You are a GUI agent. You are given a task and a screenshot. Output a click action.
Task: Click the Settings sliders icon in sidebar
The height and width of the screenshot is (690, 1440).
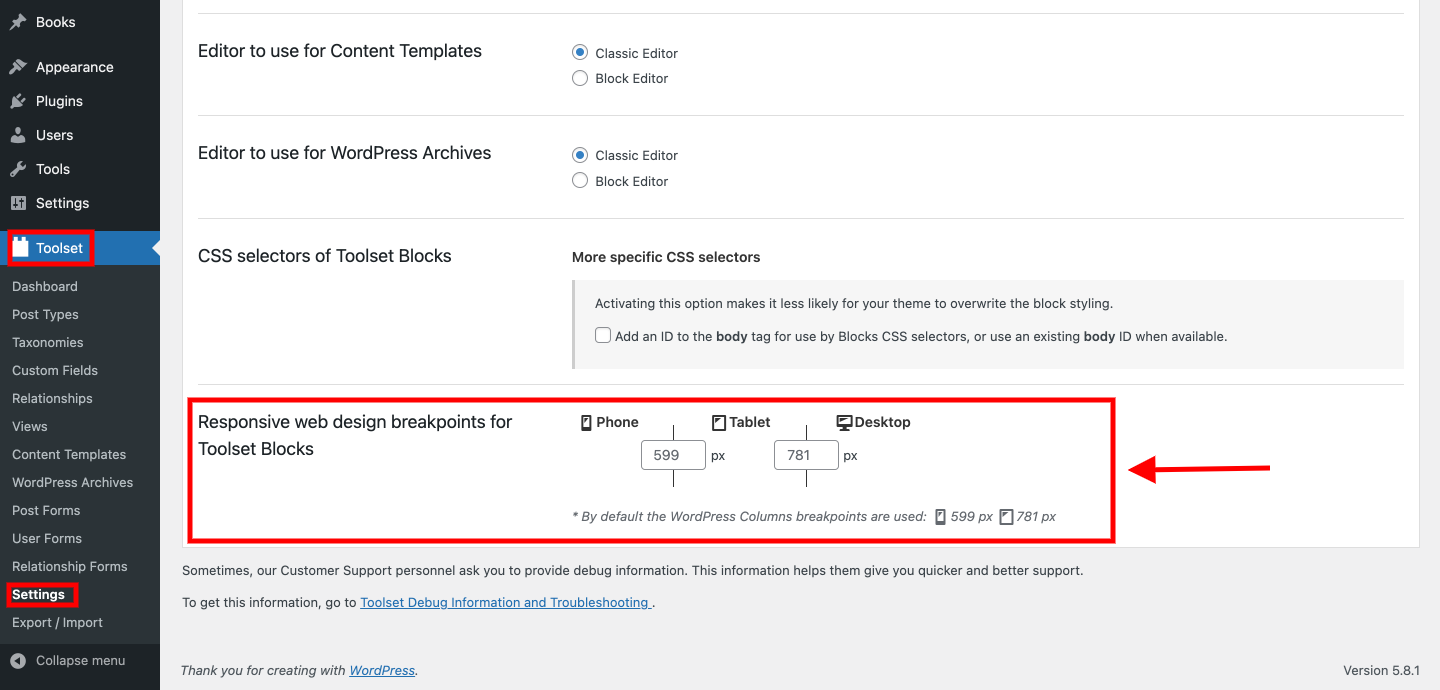[x=18, y=203]
